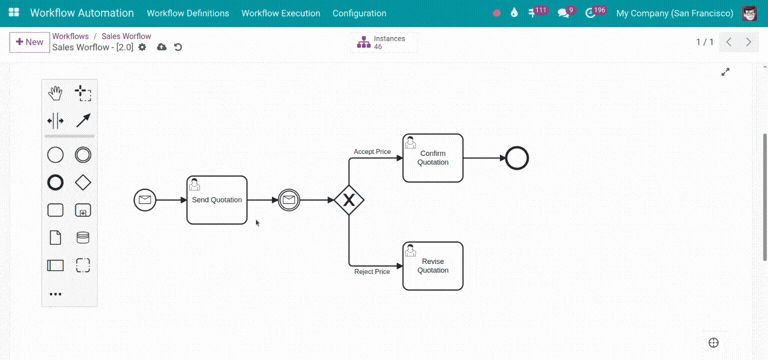The image size is (768, 360).
Task: Create a pool/participant from palette
Action: [x=55, y=265]
